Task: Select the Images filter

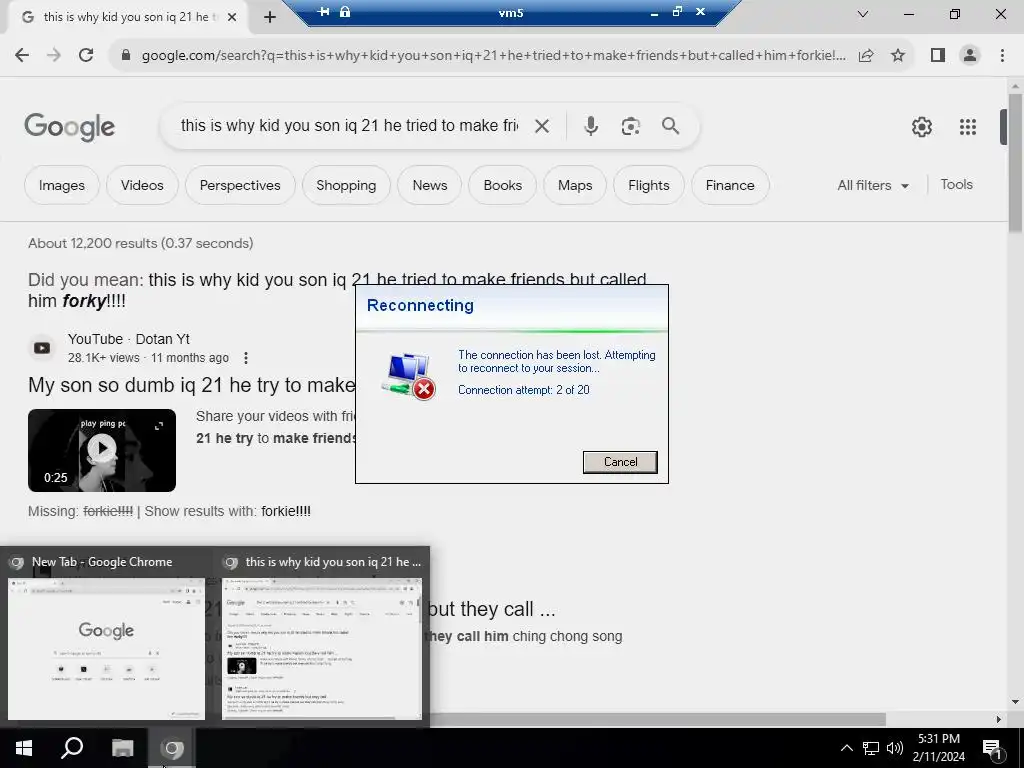Action: [62, 185]
